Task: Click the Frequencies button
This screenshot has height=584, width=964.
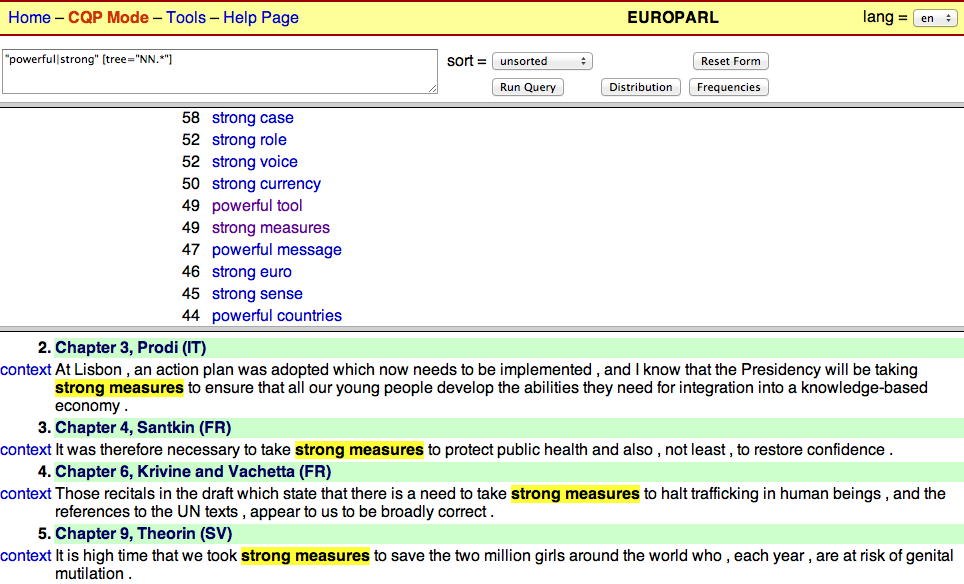Action: (x=729, y=87)
